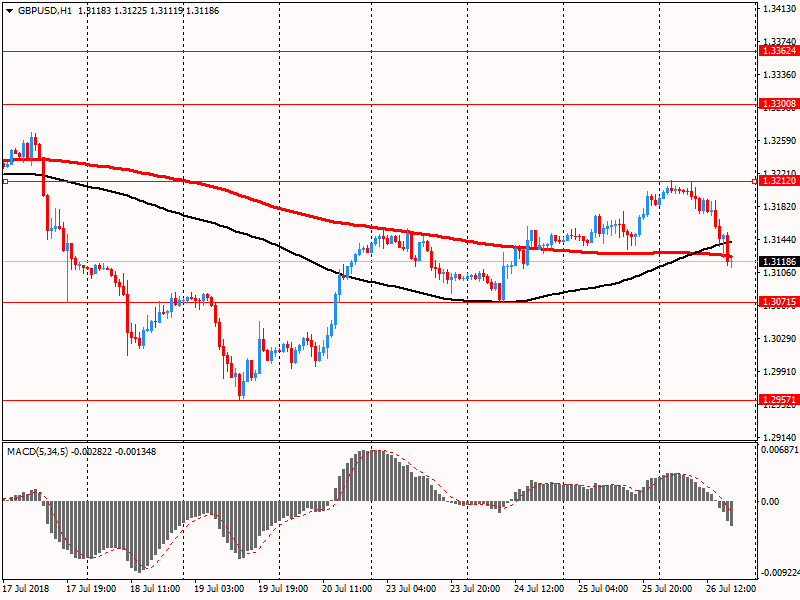Click the MACD scale value -0.009224
The image size is (800, 600).
[780, 573]
